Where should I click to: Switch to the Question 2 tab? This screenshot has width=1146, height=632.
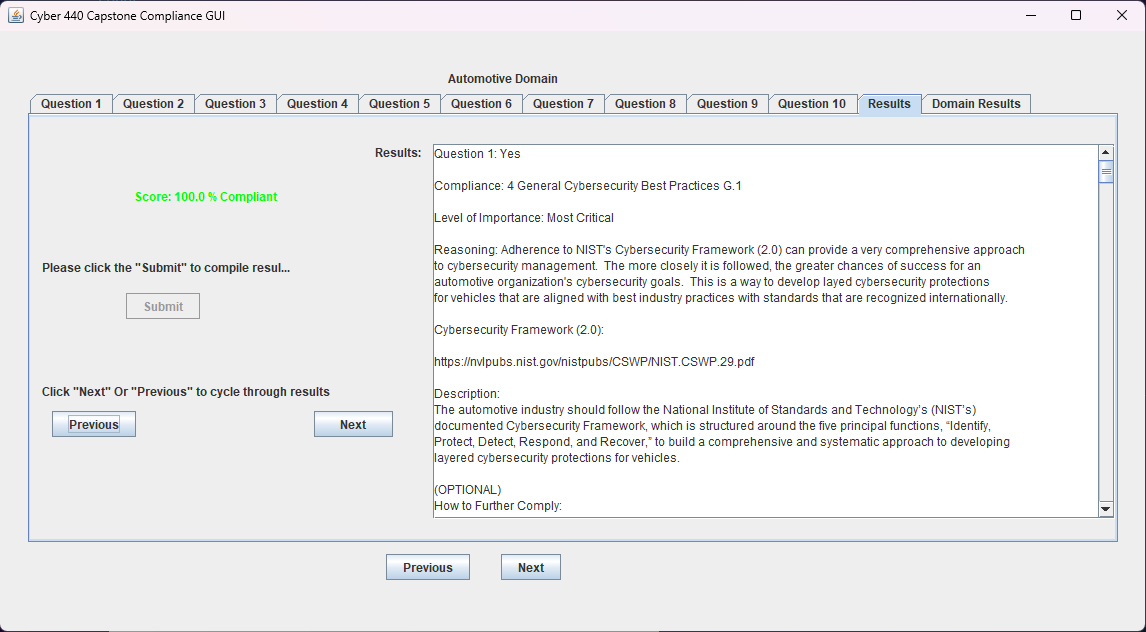(x=153, y=104)
